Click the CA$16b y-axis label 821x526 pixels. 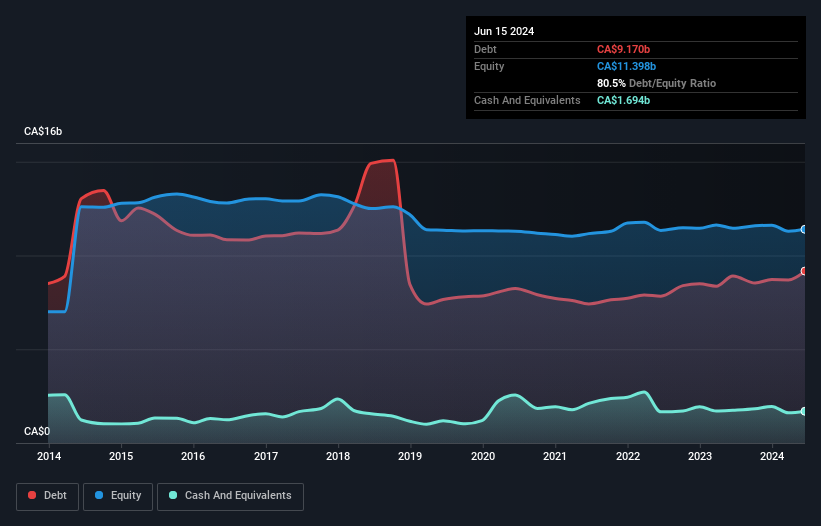point(44,132)
